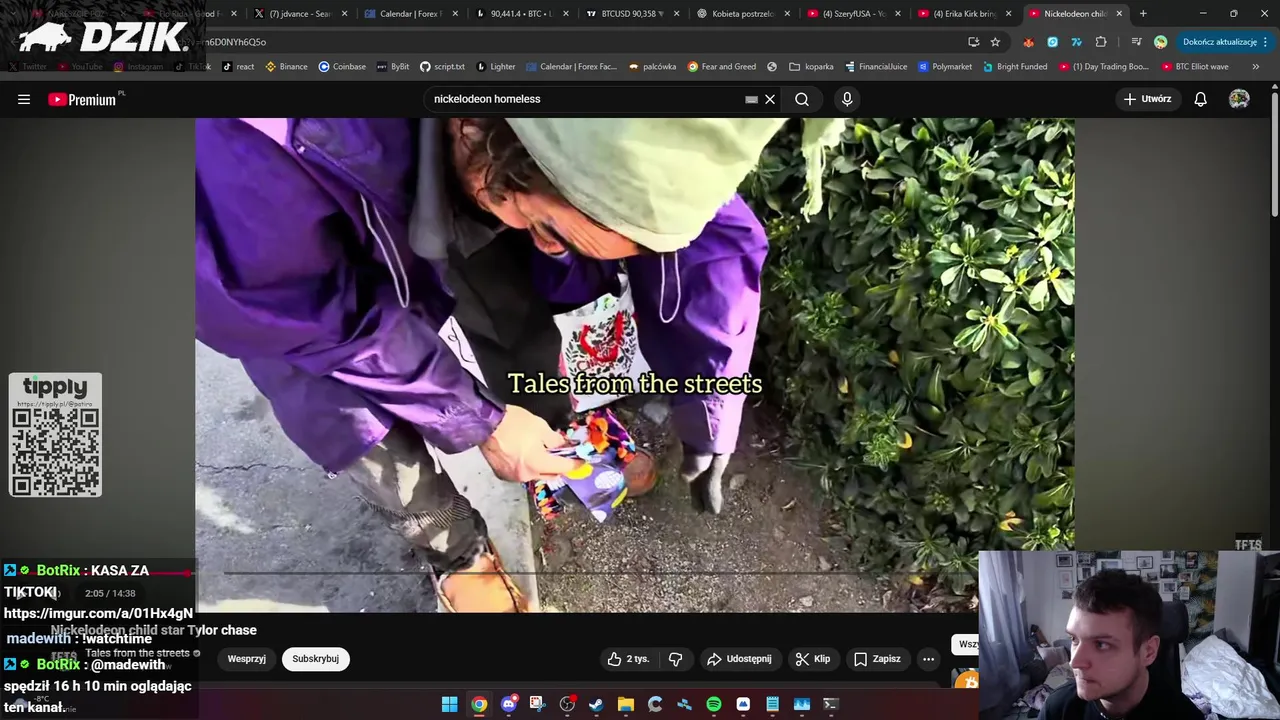The image size is (1280, 720).
Task: Share the video via Udostępnij
Action: tap(739, 659)
